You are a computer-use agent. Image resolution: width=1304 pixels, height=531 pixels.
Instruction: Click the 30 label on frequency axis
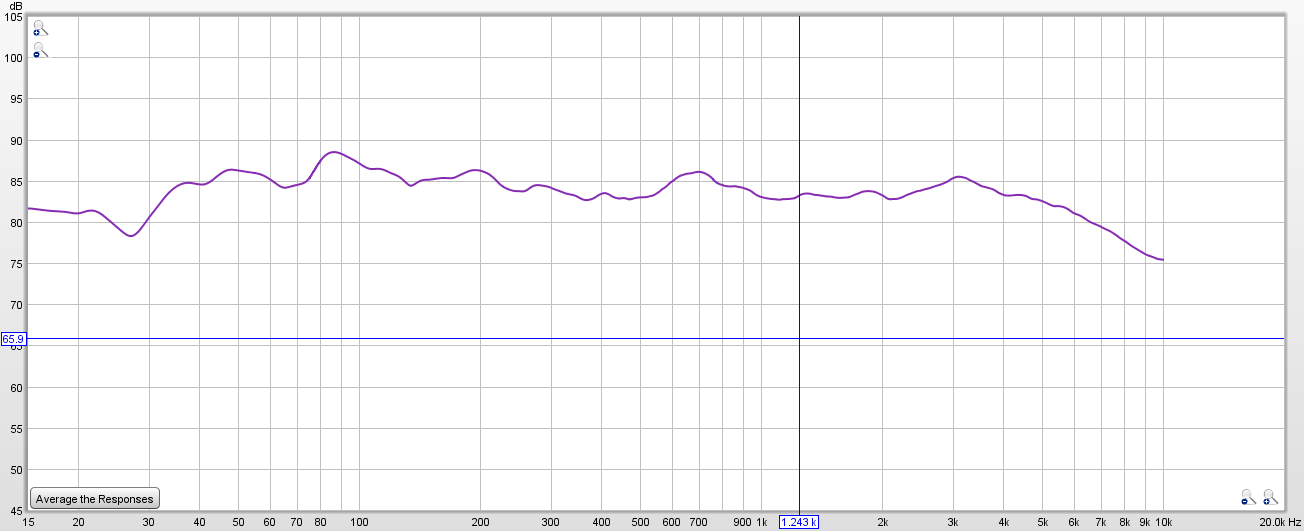(x=149, y=522)
